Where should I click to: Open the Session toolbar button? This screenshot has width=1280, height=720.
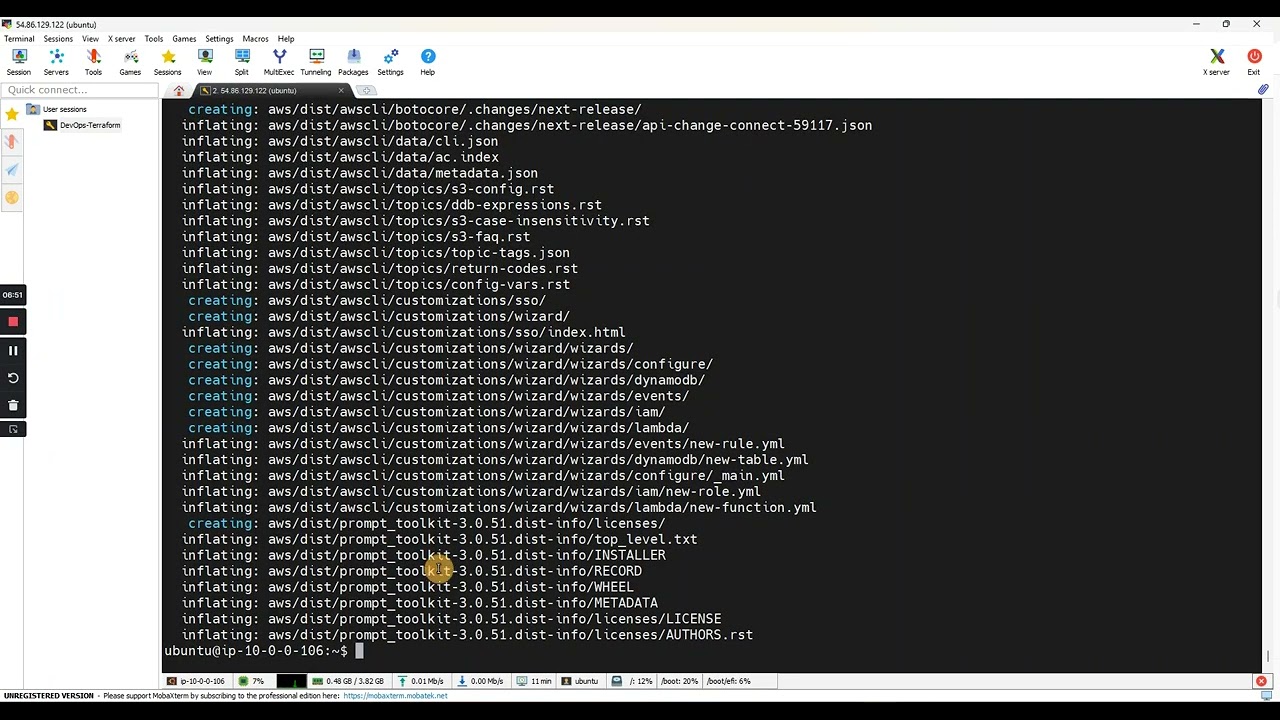point(19,62)
